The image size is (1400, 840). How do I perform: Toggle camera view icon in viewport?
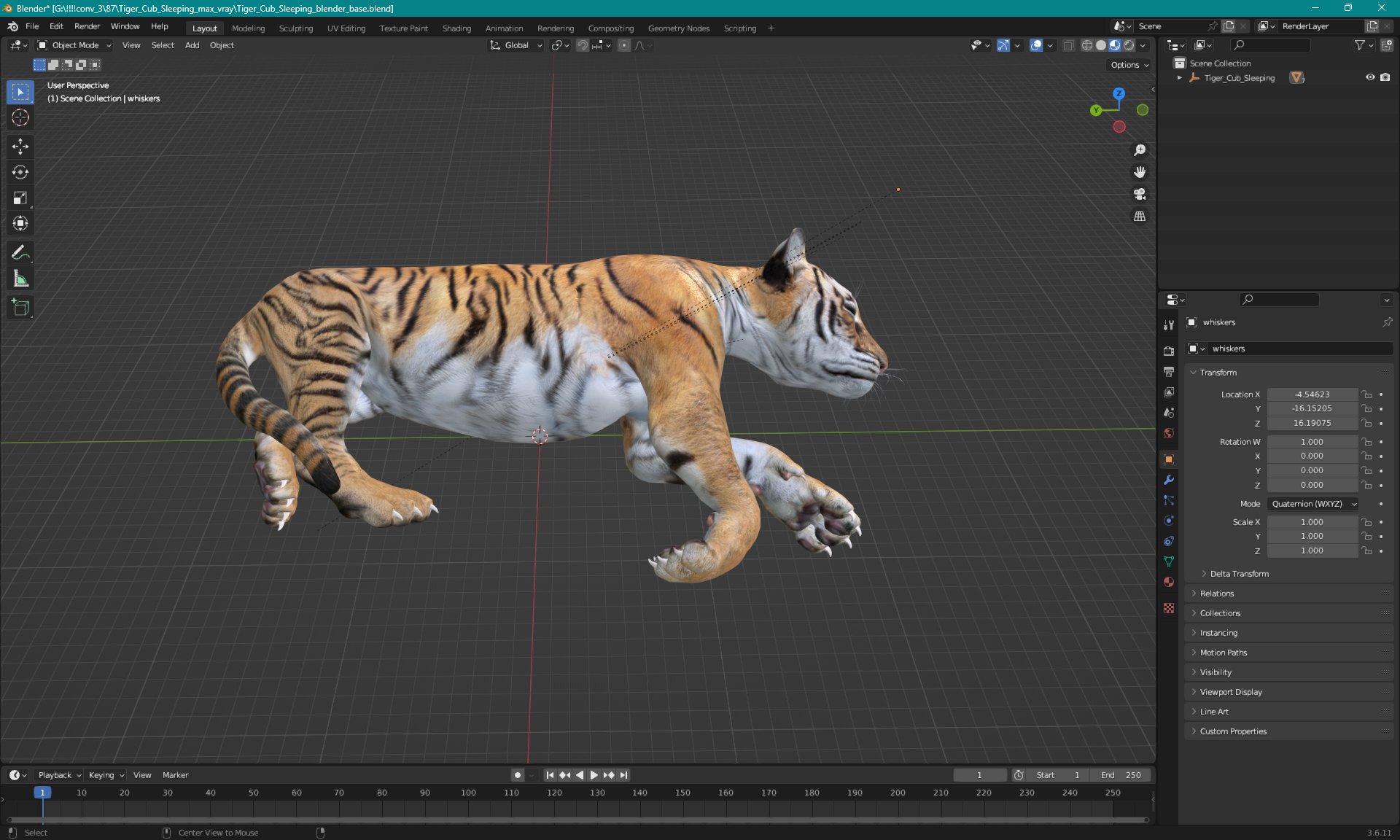pos(1140,194)
